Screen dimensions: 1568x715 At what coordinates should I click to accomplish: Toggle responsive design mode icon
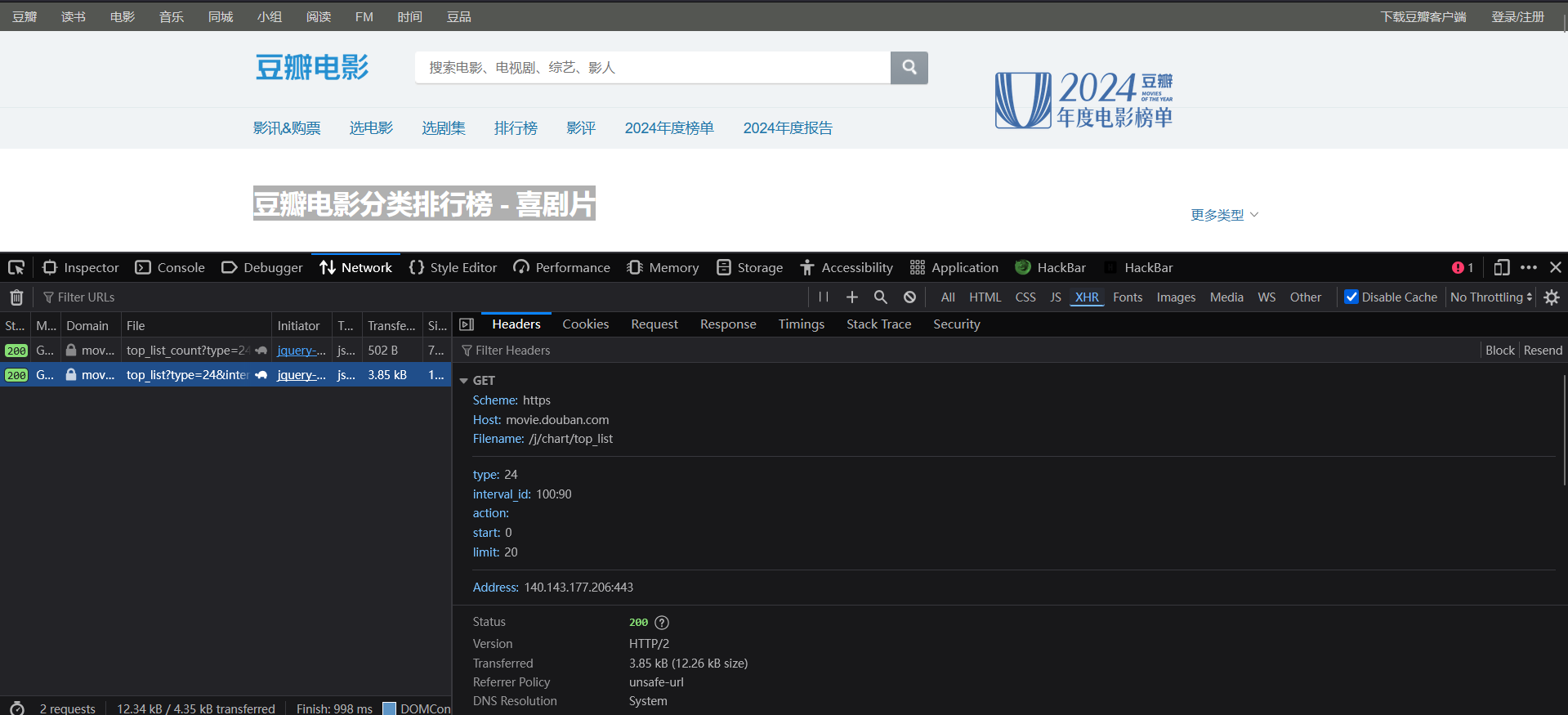pyautogui.click(x=1502, y=267)
